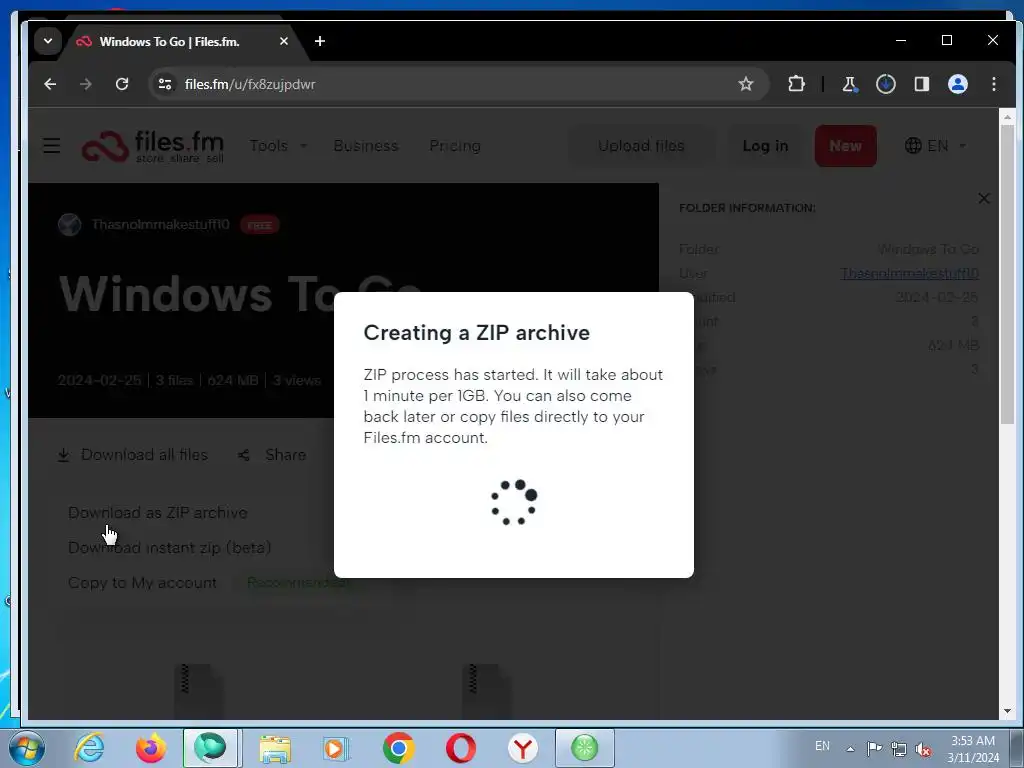Click the red New button
The image size is (1024, 768).
point(846,146)
